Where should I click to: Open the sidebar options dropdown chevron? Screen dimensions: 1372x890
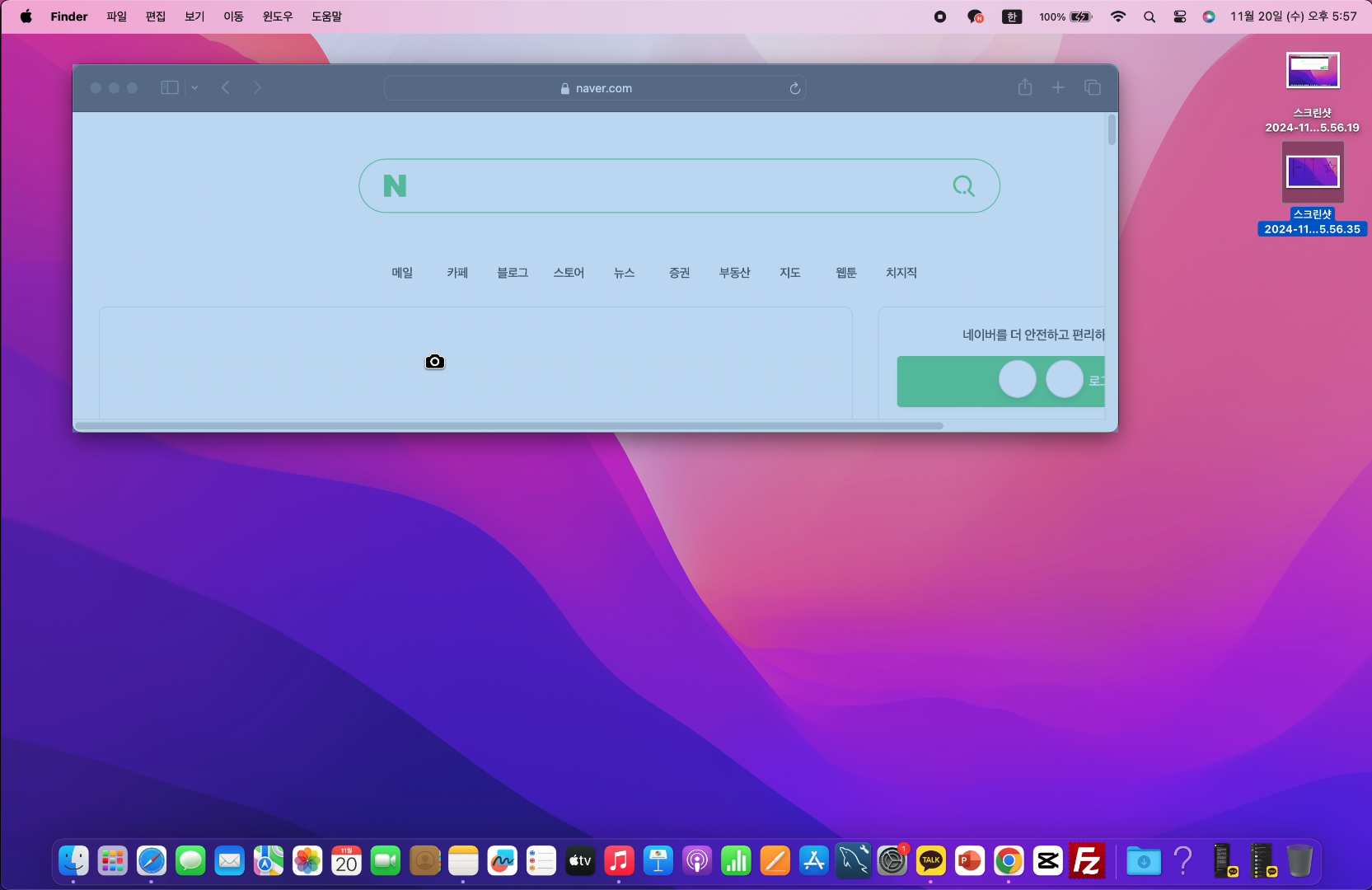click(x=194, y=87)
